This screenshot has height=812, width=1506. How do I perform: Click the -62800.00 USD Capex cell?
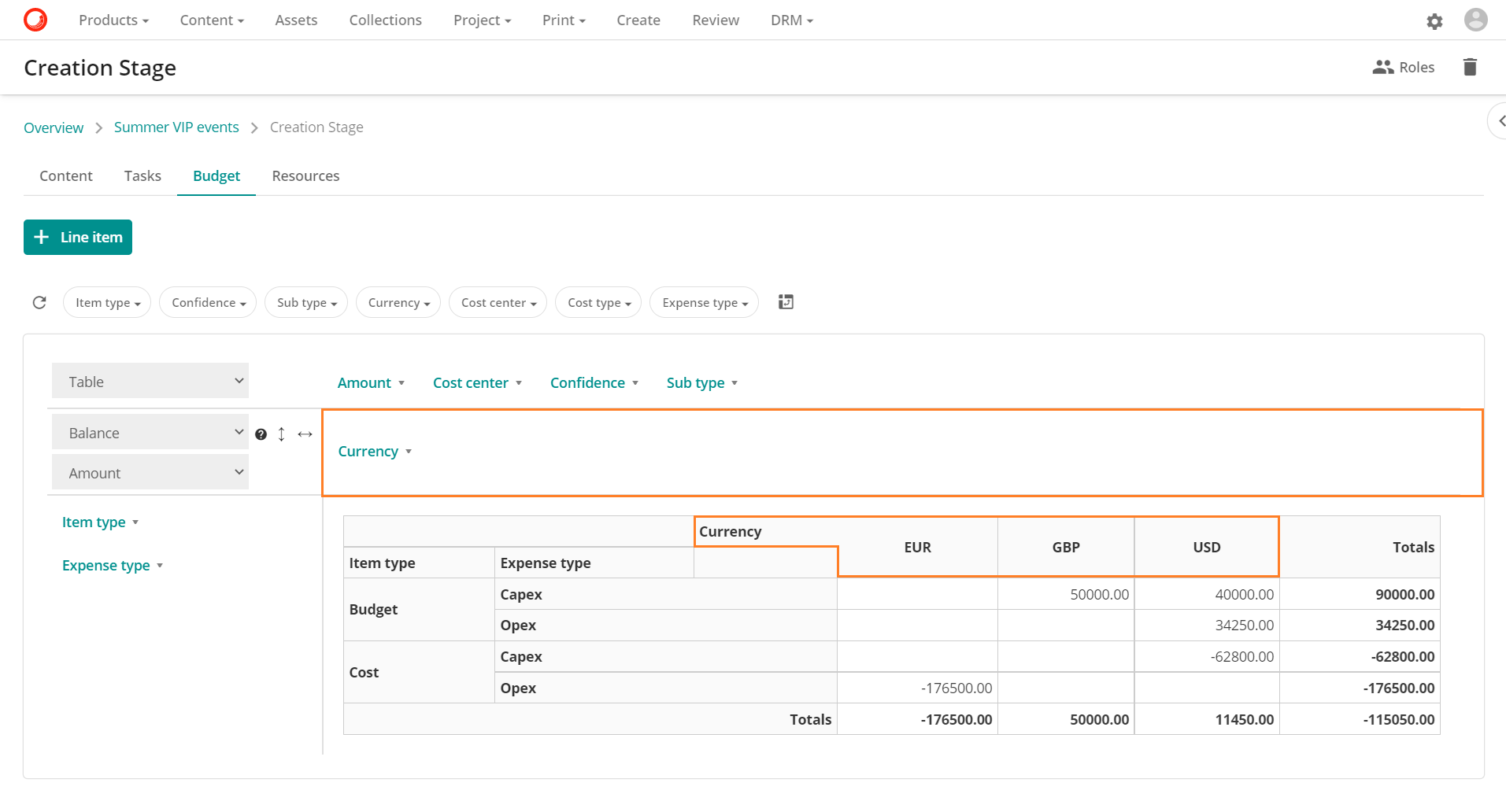coord(1207,656)
